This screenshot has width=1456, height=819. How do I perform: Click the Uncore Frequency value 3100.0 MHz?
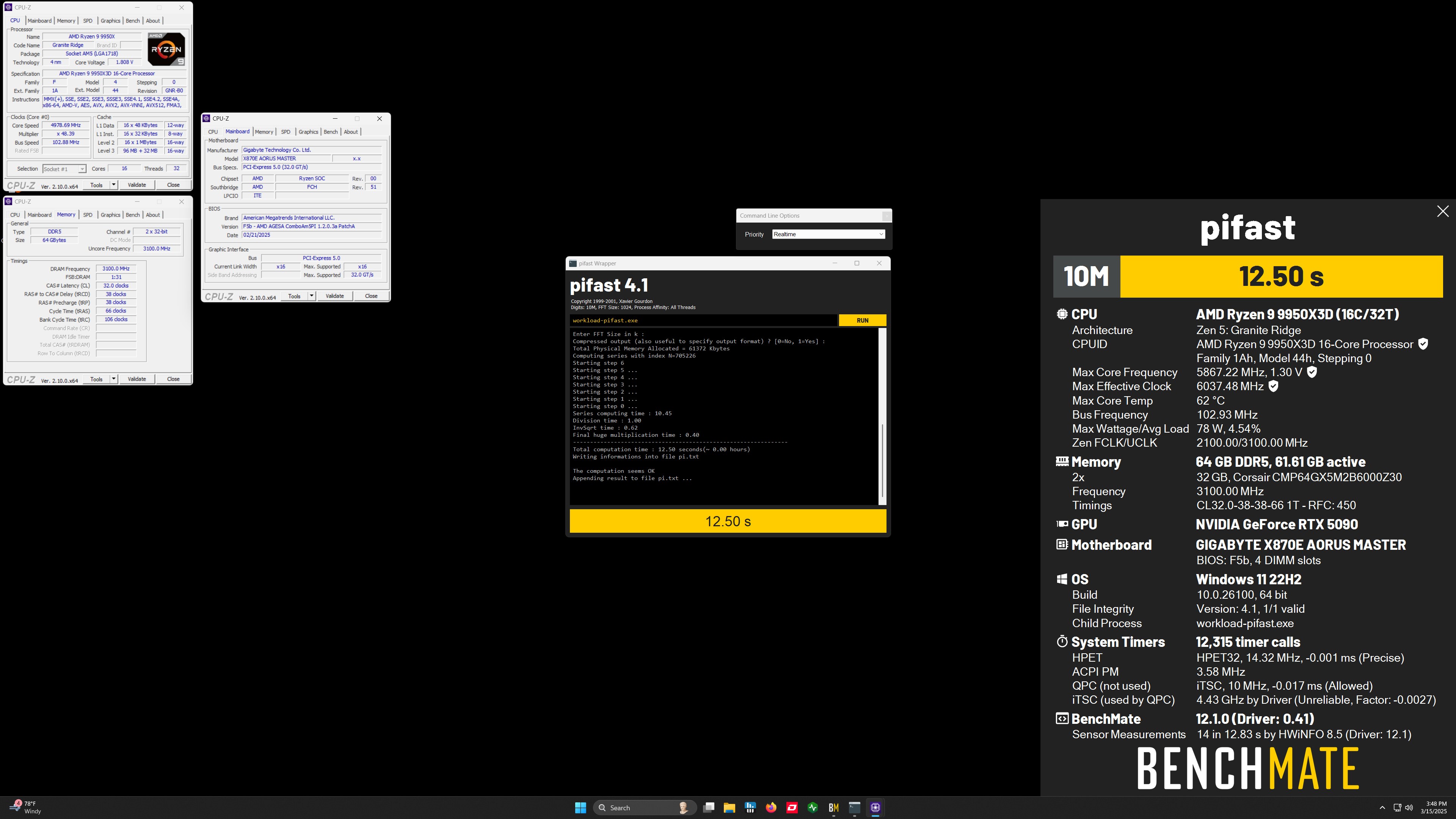coord(157,249)
